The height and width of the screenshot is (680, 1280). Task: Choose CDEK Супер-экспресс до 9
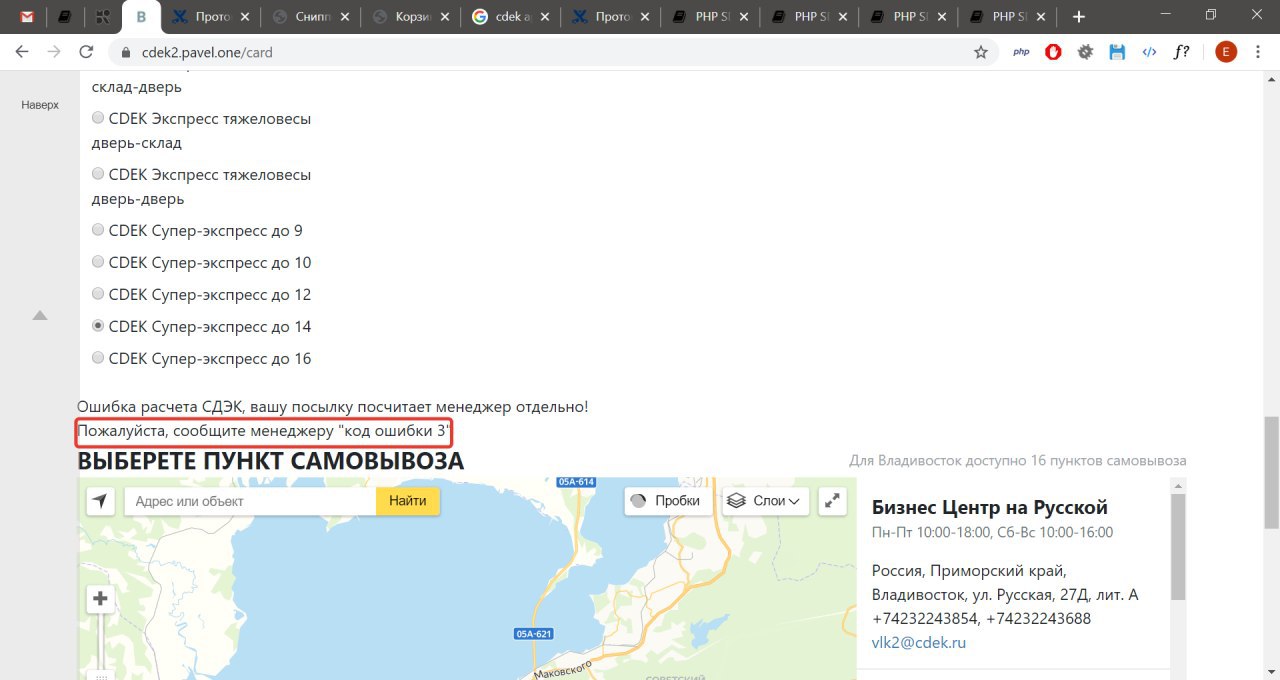click(98, 230)
